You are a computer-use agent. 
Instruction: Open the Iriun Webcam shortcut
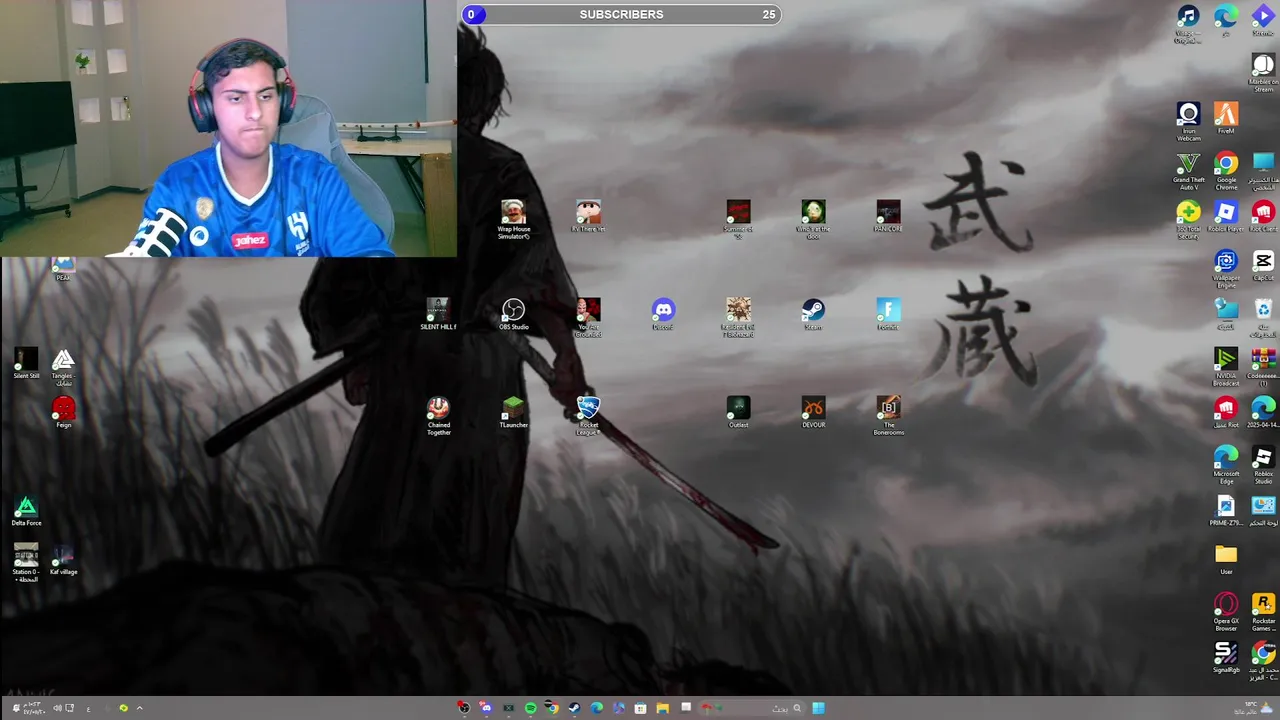[1188, 122]
